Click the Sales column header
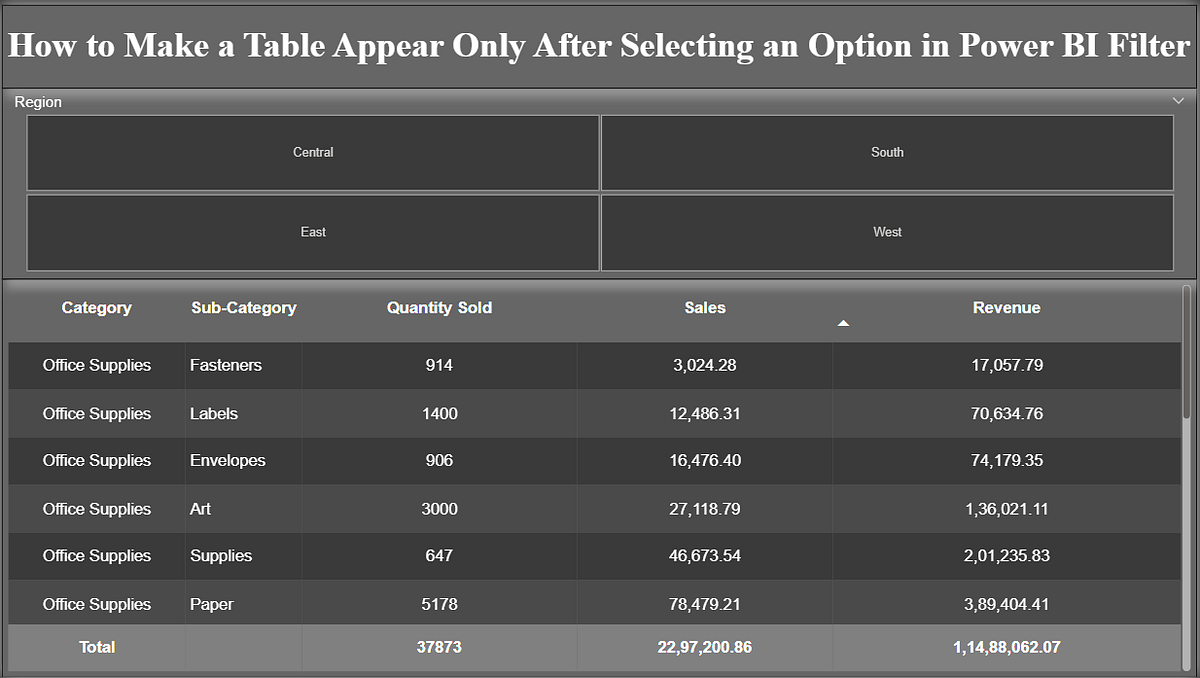 point(704,308)
